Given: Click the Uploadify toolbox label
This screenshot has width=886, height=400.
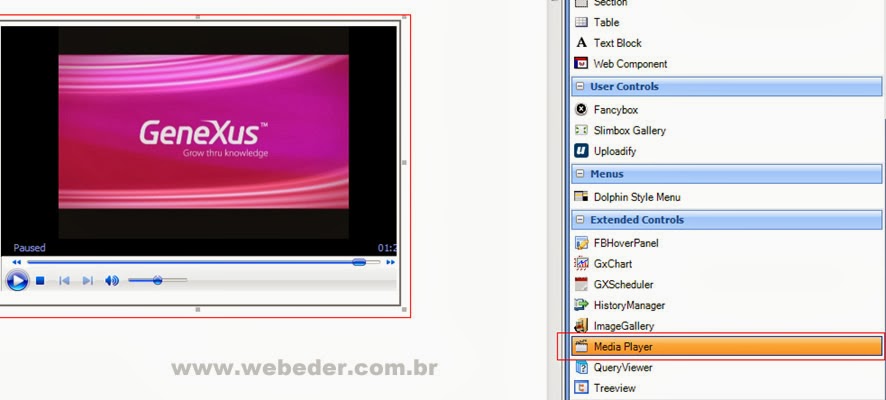Looking at the screenshot, I should coord(615,151).
